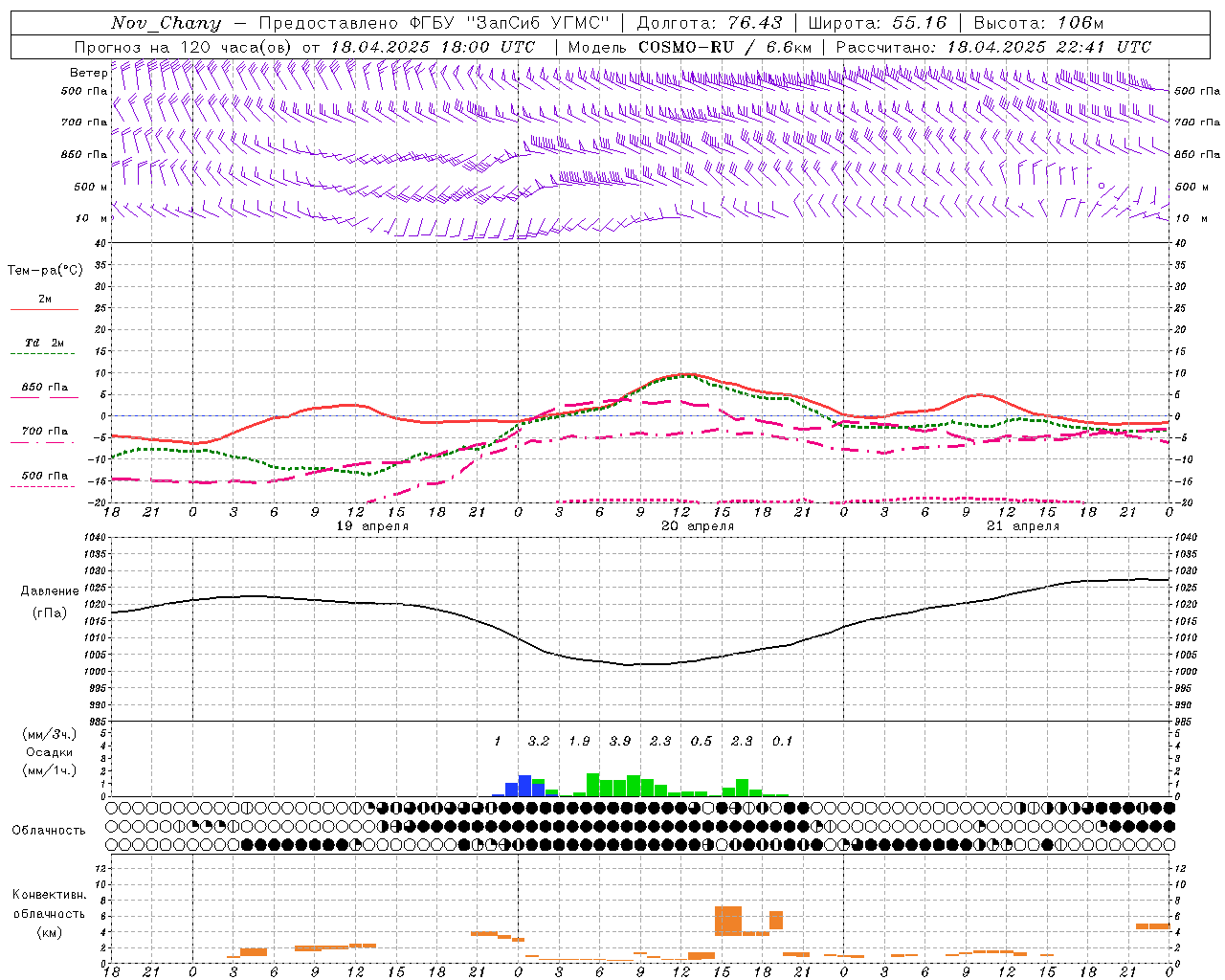The image size is (1225, 980).
Task: Click the Широта: 55.16 latitude value
Action: coord(878,23)
